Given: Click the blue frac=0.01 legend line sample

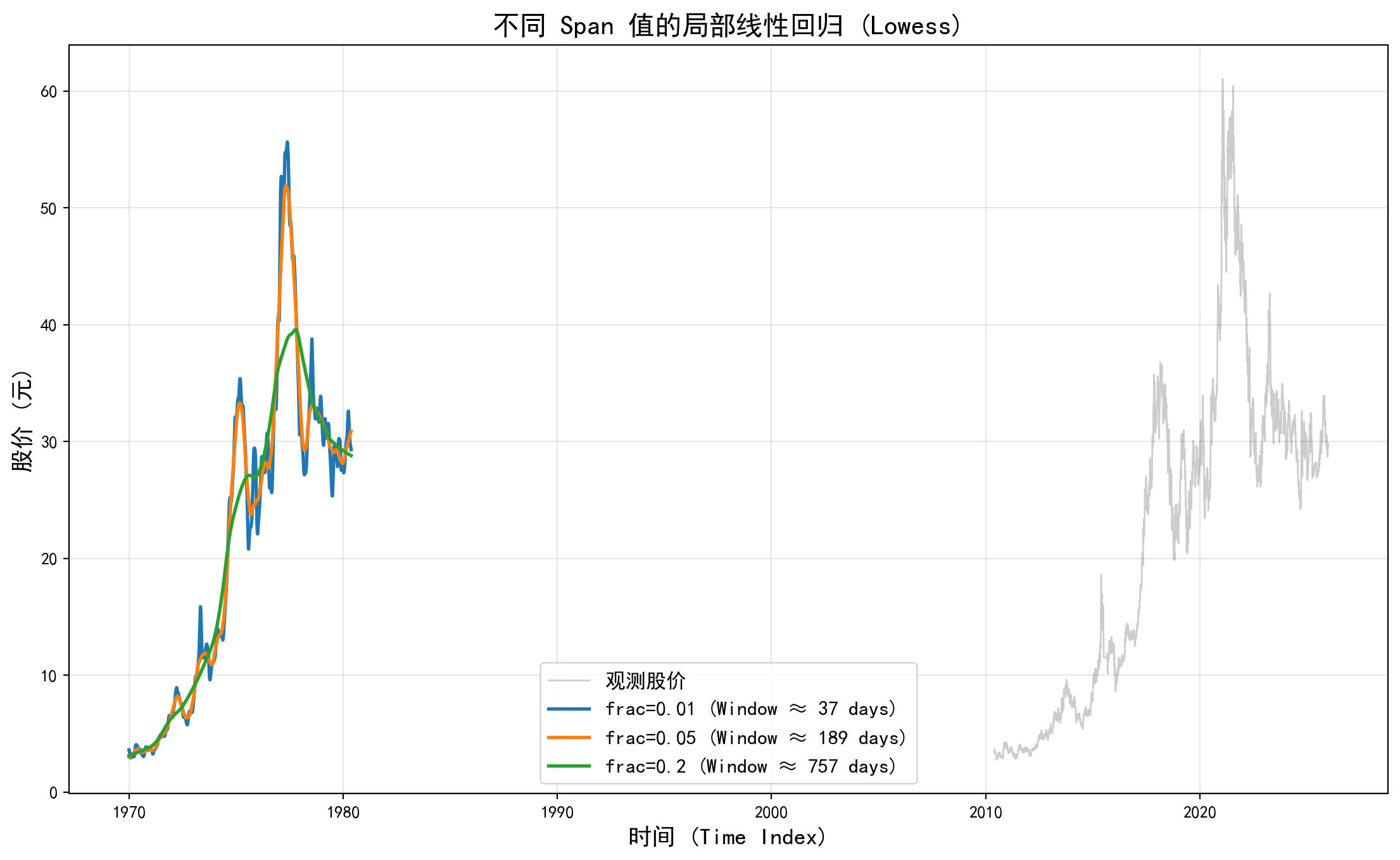Looking at the screenshot, I should tap(568, 709).
